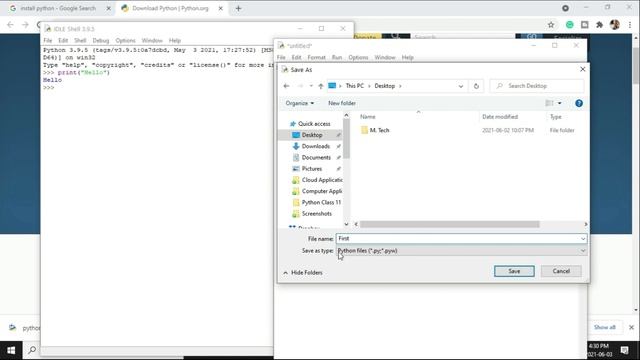The width and height of the screenshot is (640, 360).
Task: Click the green Grammarly extension icon
Action: (569, 25)
